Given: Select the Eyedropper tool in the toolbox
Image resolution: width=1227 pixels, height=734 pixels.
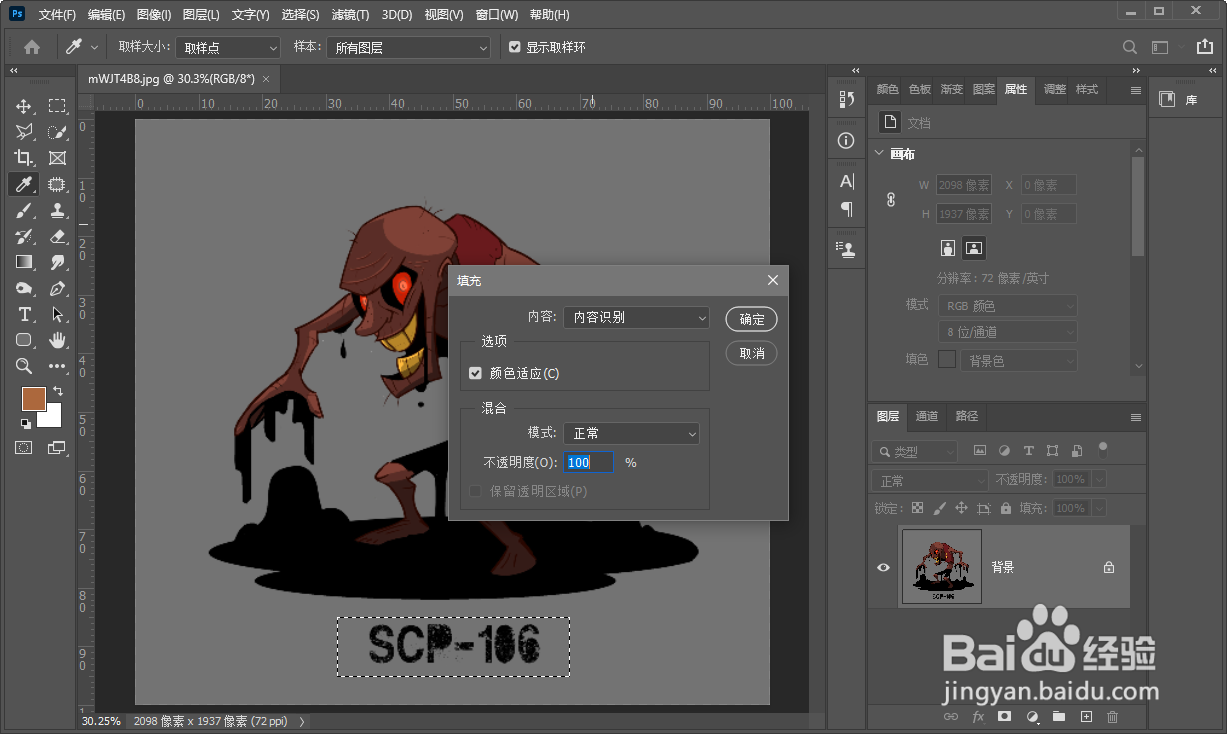Looking at the screenshot, I should [24, 184].
